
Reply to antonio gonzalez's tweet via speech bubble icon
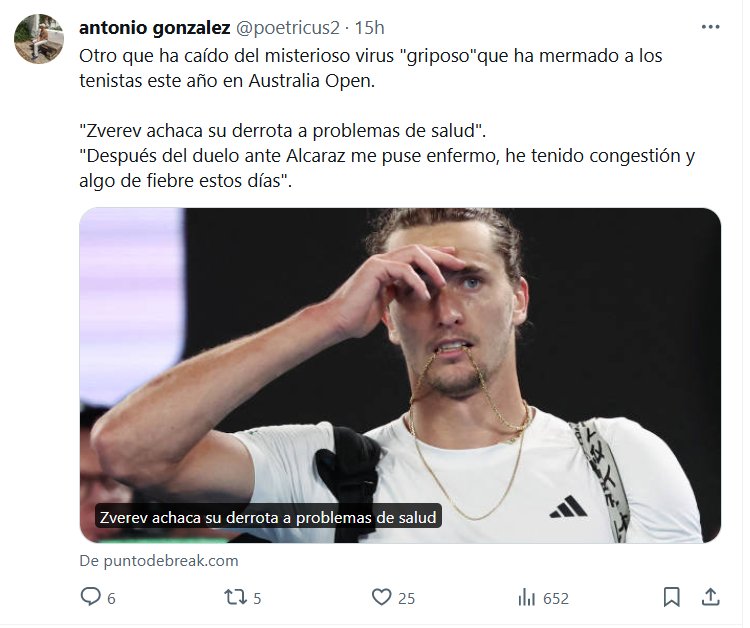click(x=91, y=597)
